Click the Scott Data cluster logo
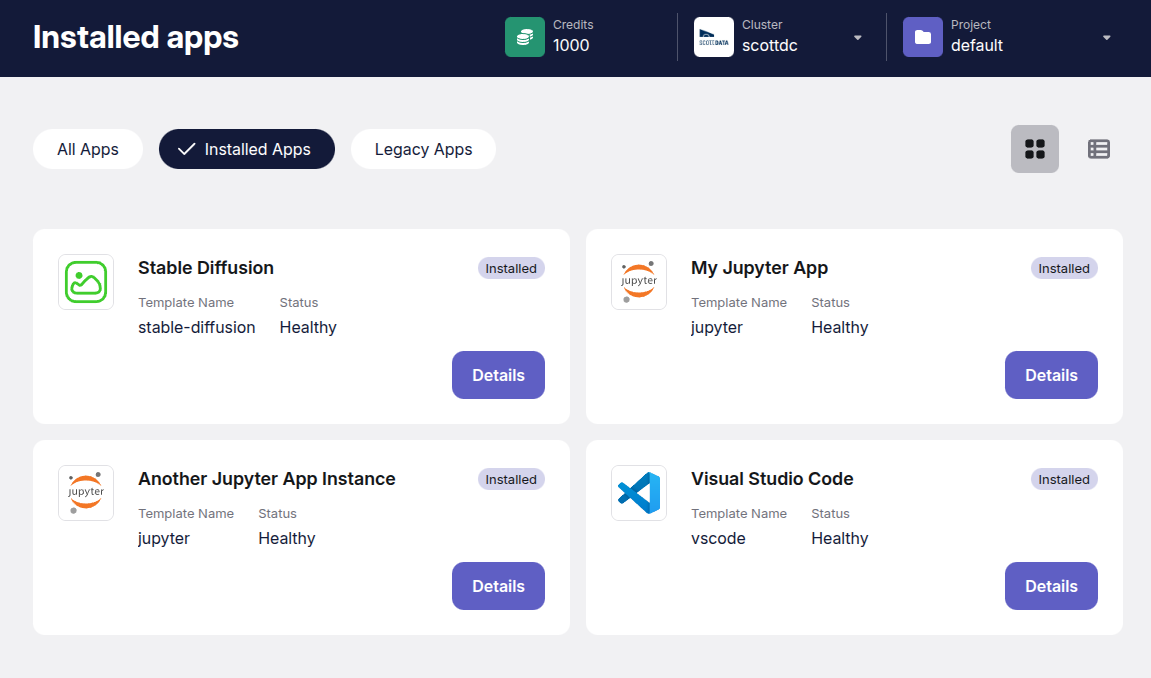This screenshot has width=1151, height=678. coord(714,37)
